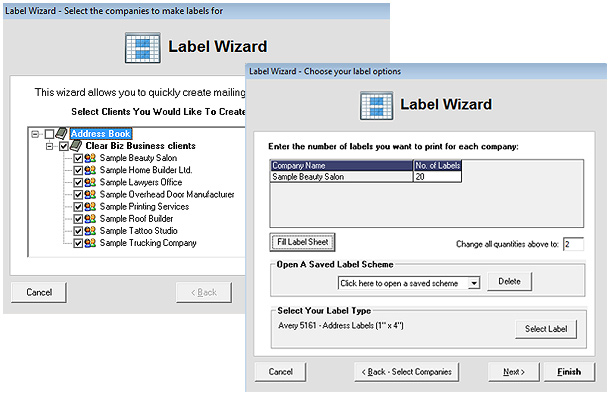Select Sample Roof Builder tree label
The image size is (610, 396).
coord(136,219)
